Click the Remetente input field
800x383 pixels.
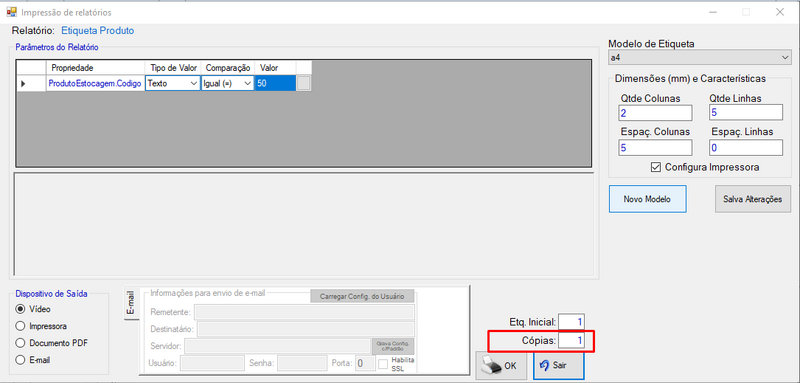[305, 312]
